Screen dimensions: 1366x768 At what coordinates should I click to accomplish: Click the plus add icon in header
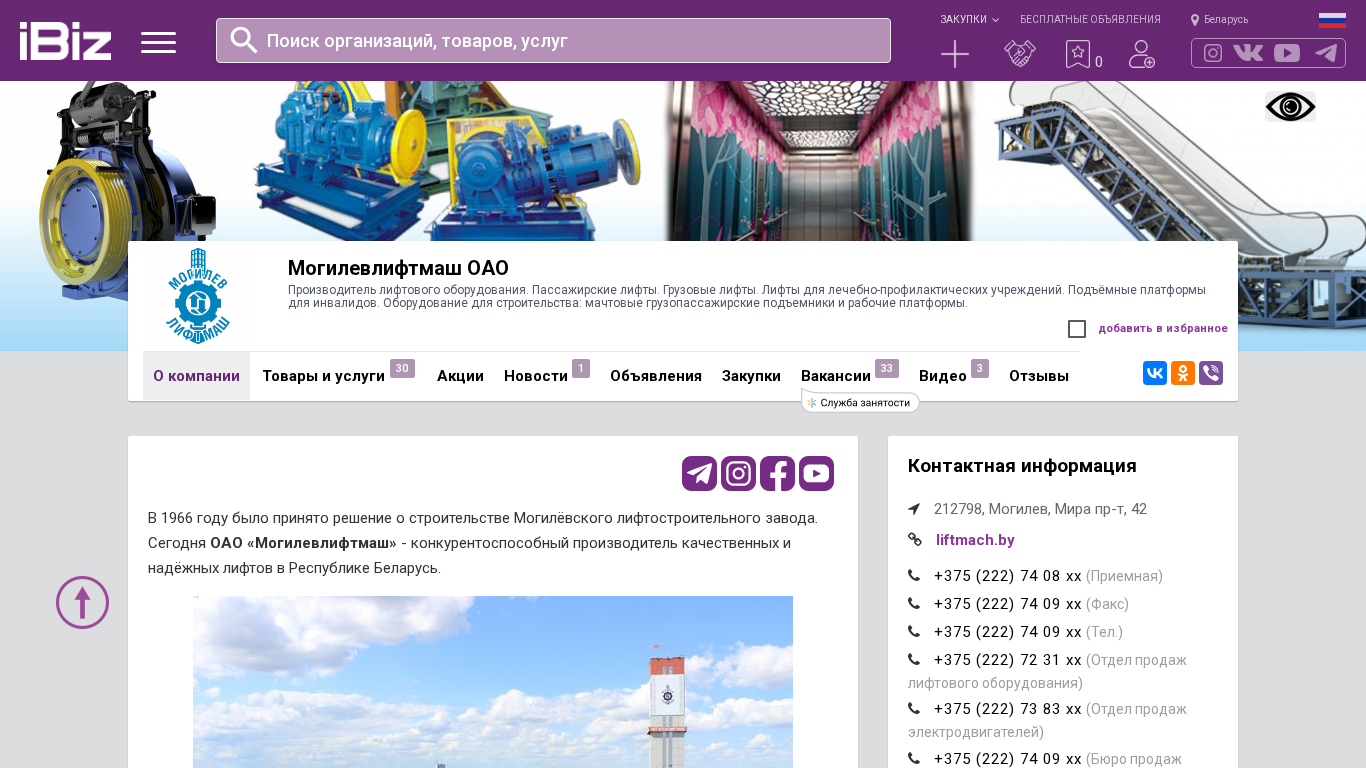point(955,54)
